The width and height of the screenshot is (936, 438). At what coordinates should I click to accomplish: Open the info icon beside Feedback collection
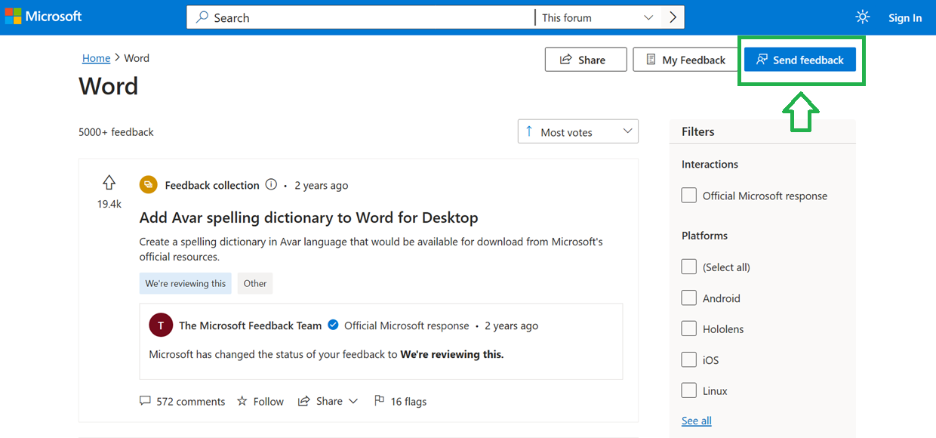(271, 185)
